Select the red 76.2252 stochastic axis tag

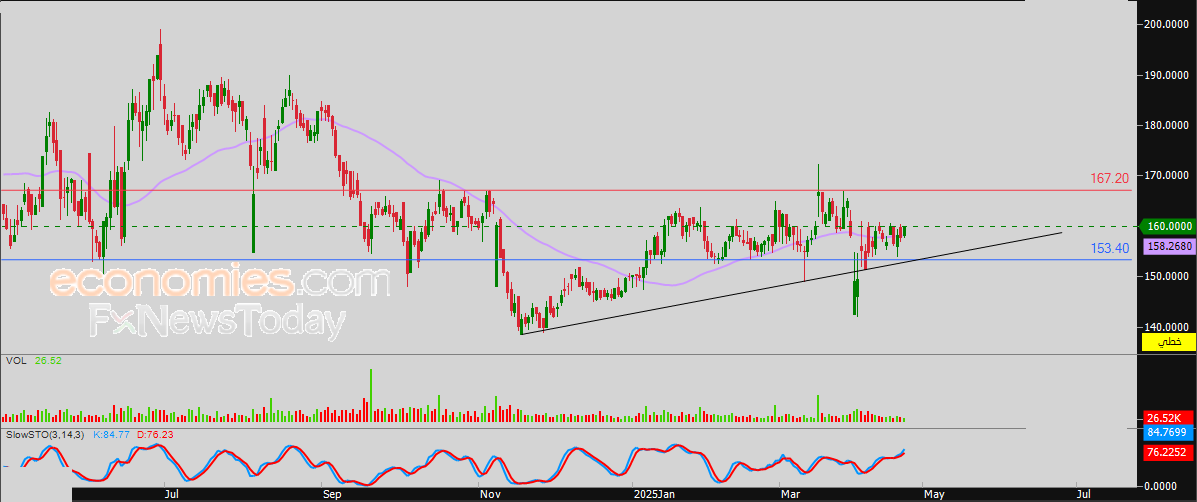click(1167, 453)
